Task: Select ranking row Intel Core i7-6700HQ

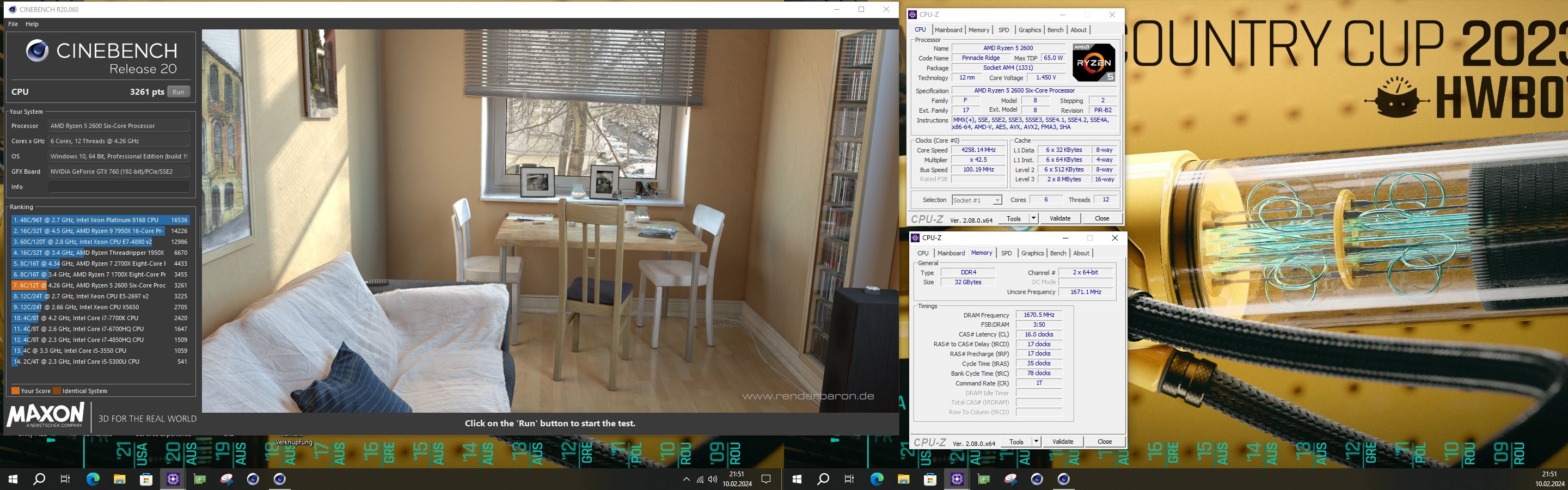Action: coord(100,329)
